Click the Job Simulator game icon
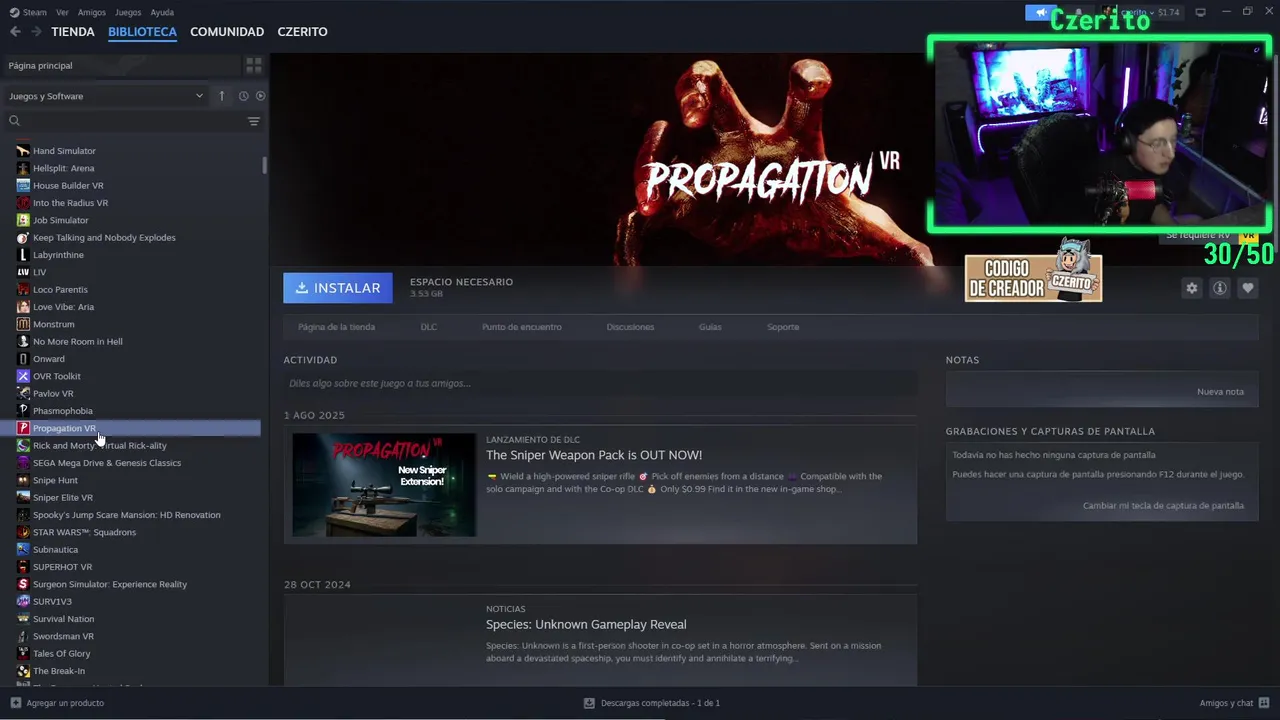This screenshot has height=720, width=1280. tap(23, 220)
